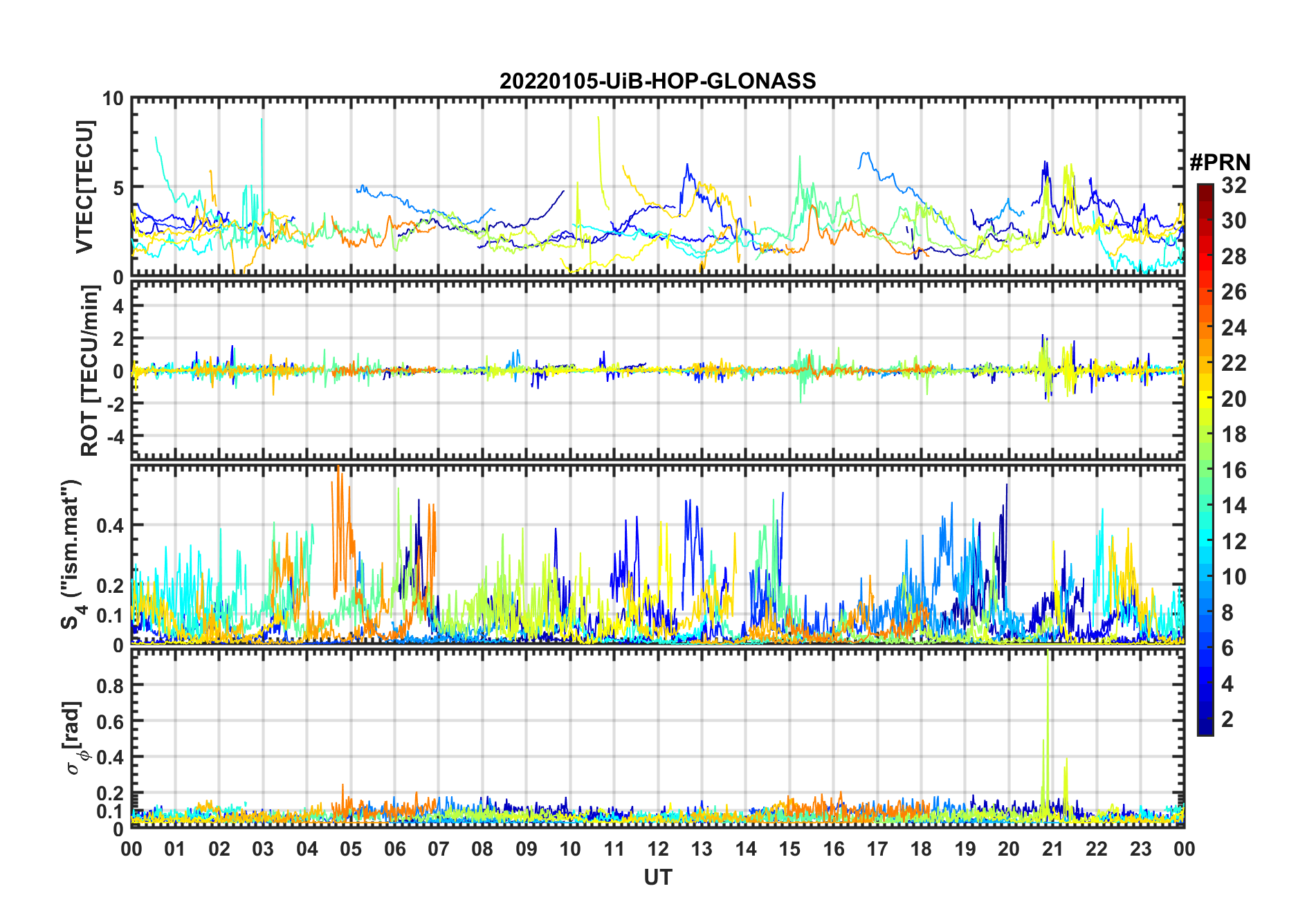Click x-axis tick label 12
The image size is (1316, 920).
coord(658,849)
